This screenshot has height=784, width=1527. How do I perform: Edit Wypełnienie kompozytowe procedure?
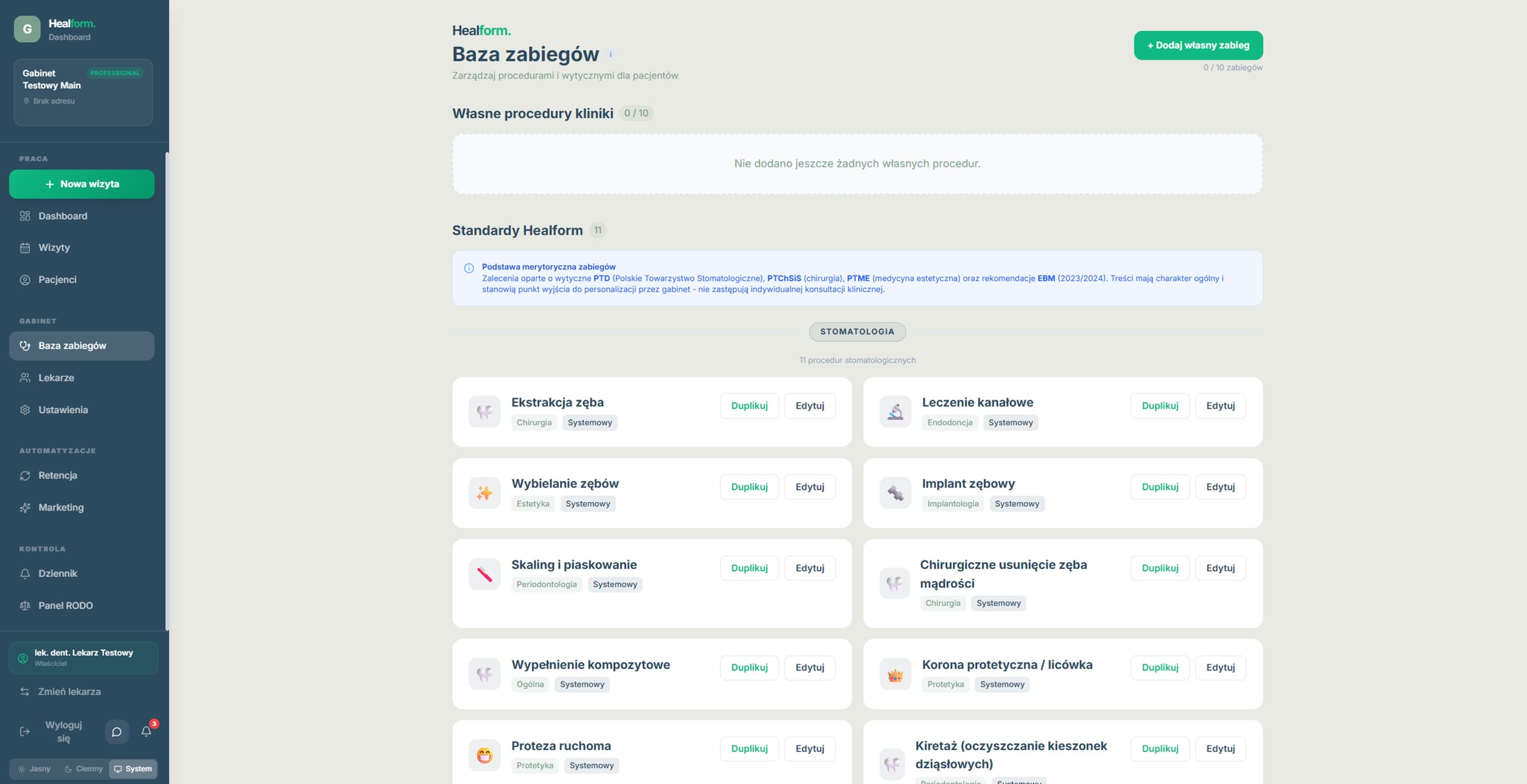[810, 667]
